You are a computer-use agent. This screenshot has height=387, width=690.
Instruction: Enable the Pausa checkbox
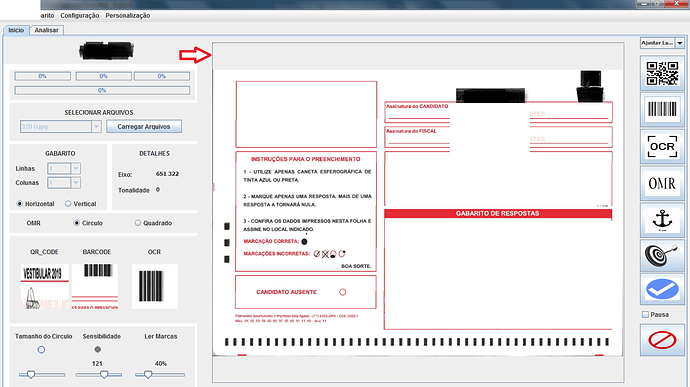pyautogui.click(x=645, y=314)
